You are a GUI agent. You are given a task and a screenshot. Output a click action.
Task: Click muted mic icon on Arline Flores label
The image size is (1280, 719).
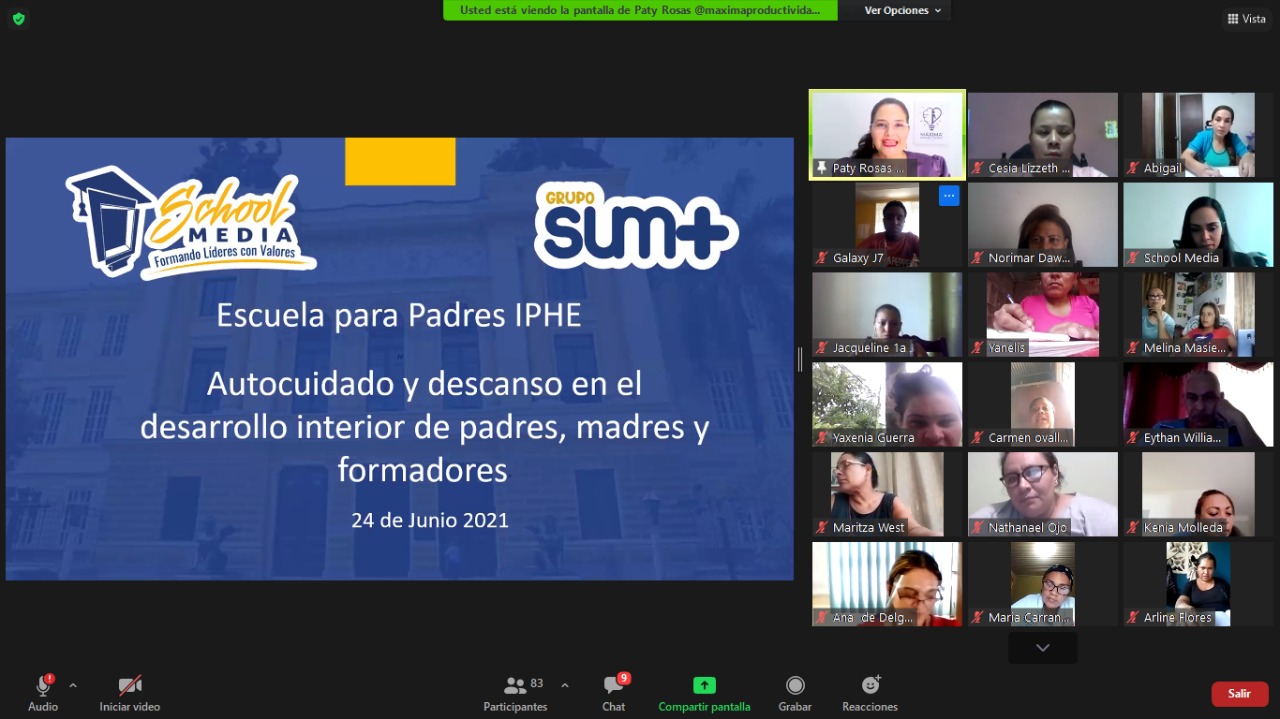click(x=1134, y=618)
